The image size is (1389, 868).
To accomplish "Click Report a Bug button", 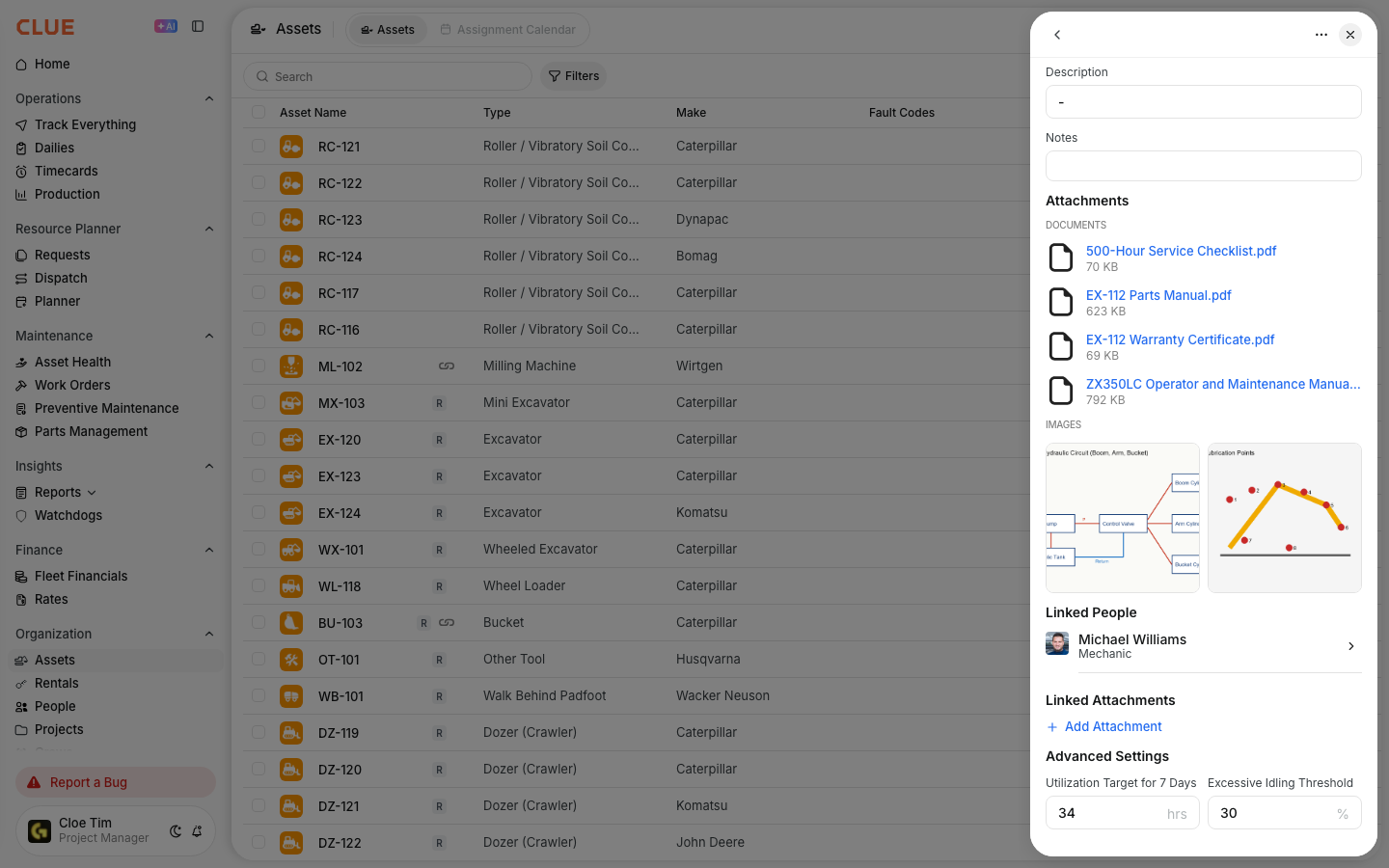I will click(116, 782).
